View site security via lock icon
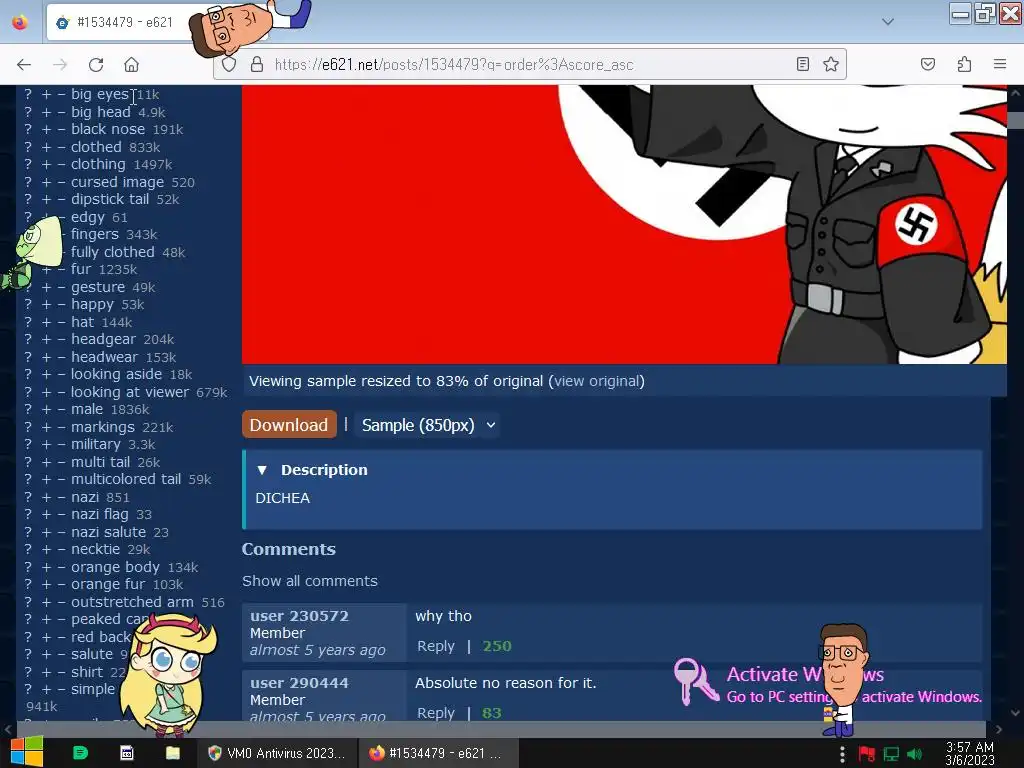The height and width of the screenshot is (768, 1024). [x=257, y=65]
